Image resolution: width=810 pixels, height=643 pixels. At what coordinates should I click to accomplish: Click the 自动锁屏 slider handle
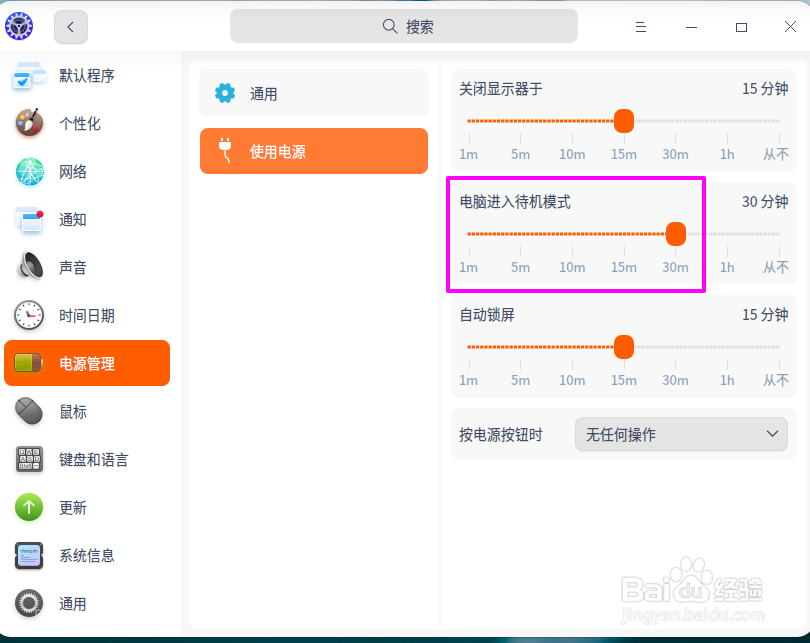624,347
